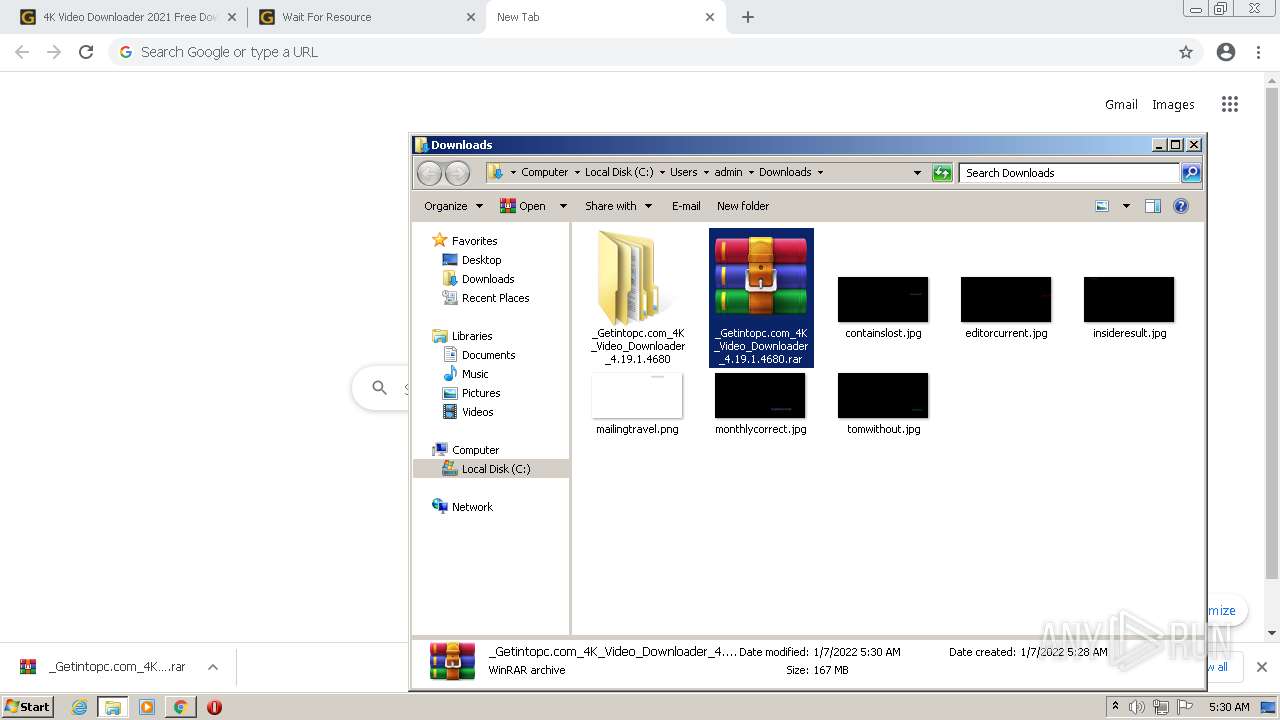Expand the address bar history dropdown
Screen dimensions: 1280x720
[917, 172]
